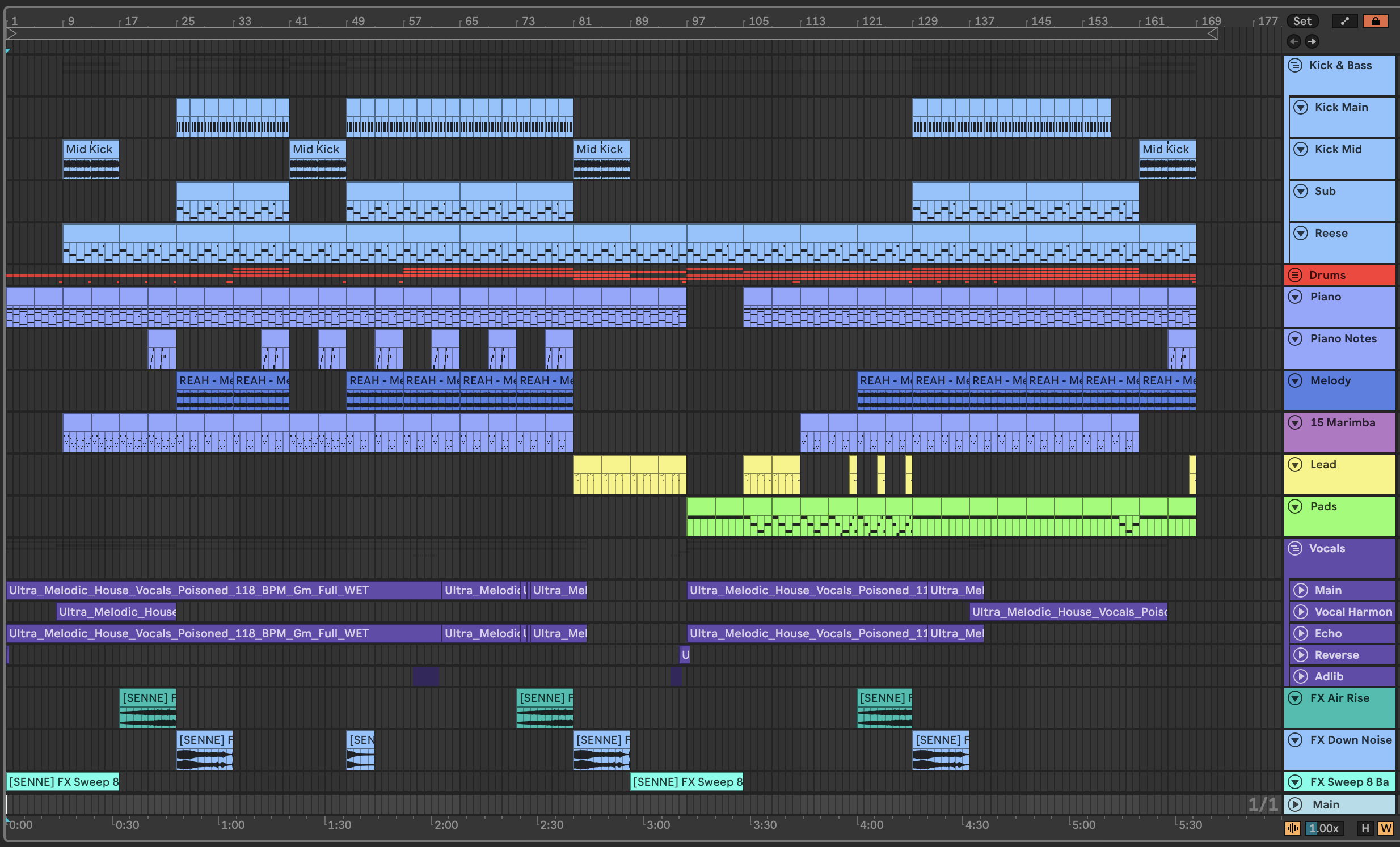Toggle the H optimize height button
Image resolution: width=1400 pixels, height=847 pixels.
[x=1365, y=828]
